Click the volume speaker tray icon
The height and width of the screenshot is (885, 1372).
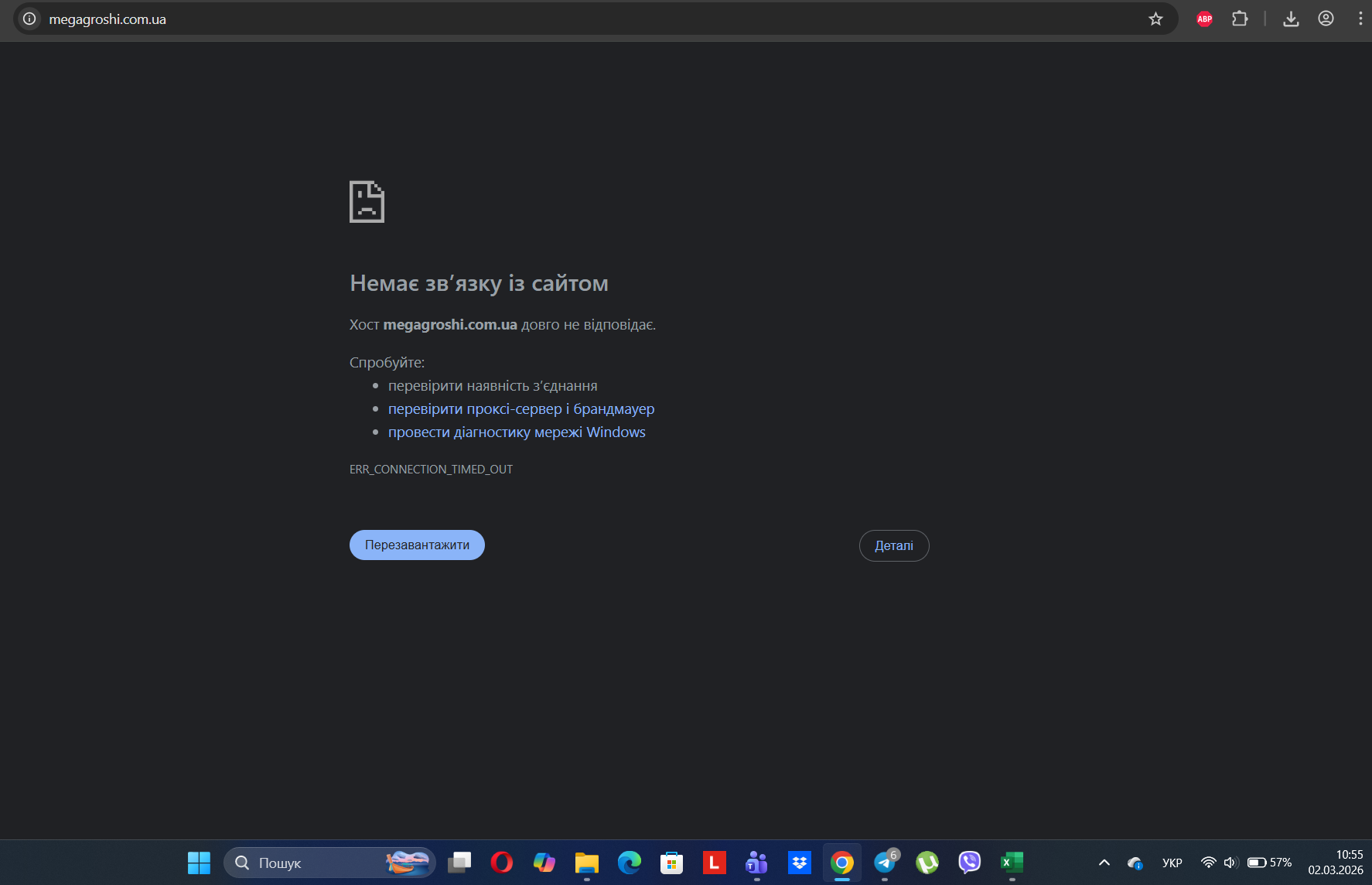coord(1231,863)
